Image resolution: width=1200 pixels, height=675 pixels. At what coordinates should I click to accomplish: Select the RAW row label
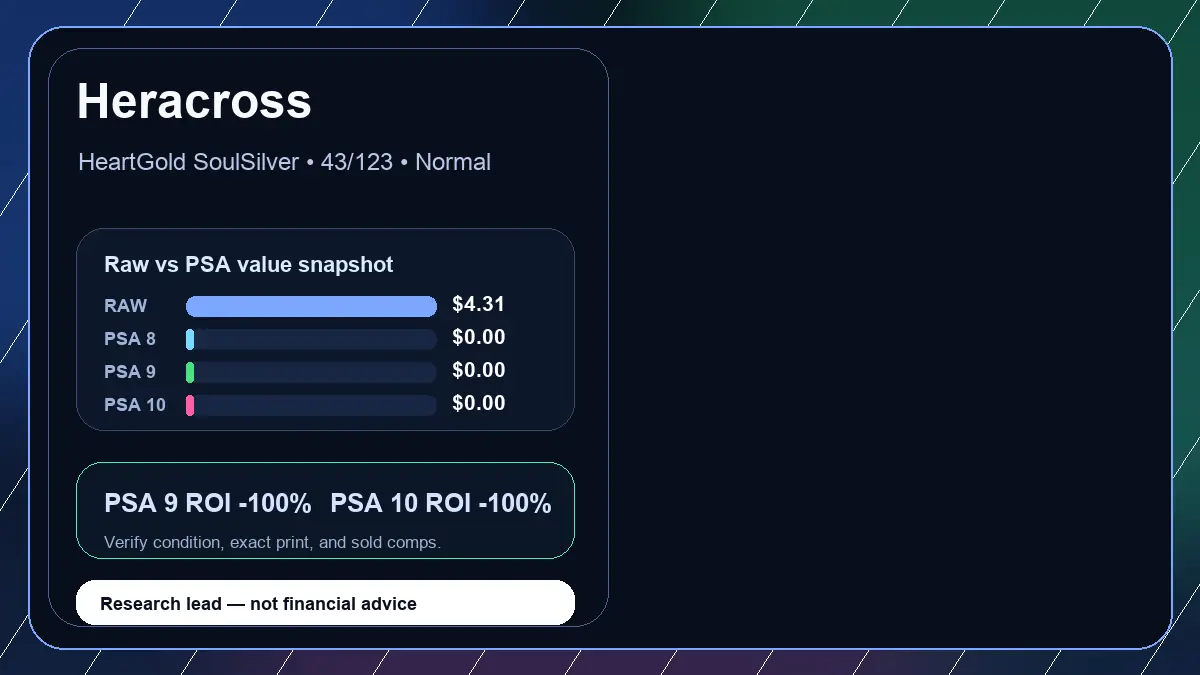pos(125,306)
